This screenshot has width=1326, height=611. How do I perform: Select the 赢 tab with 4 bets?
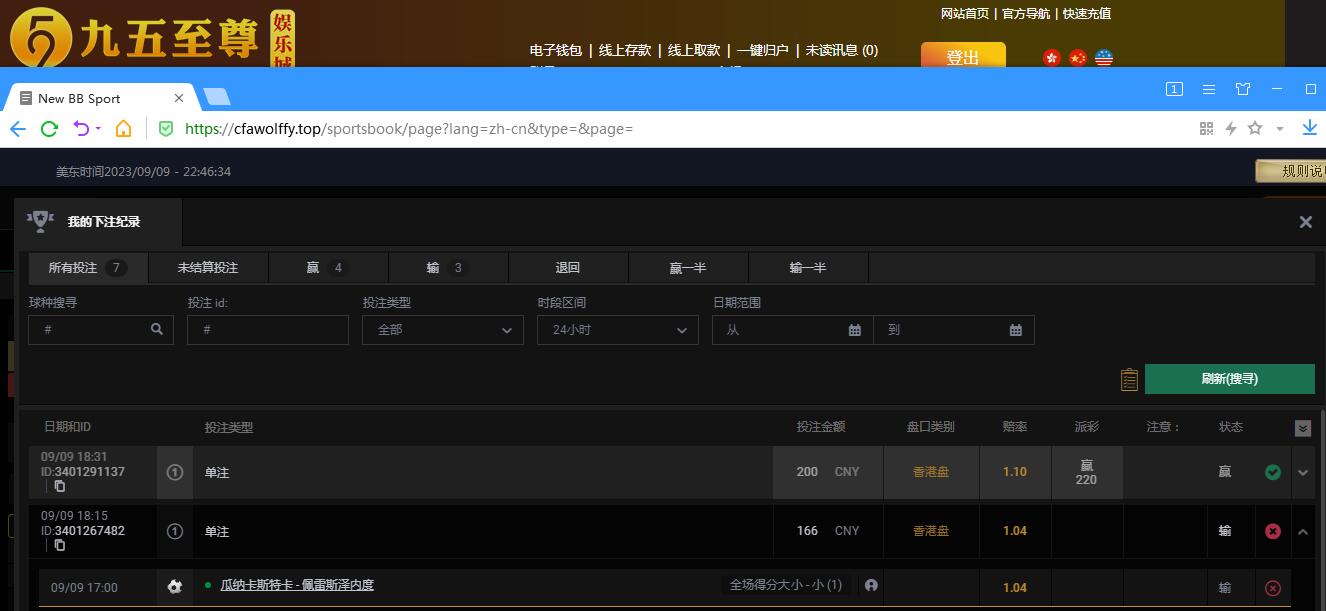point(327,268)
